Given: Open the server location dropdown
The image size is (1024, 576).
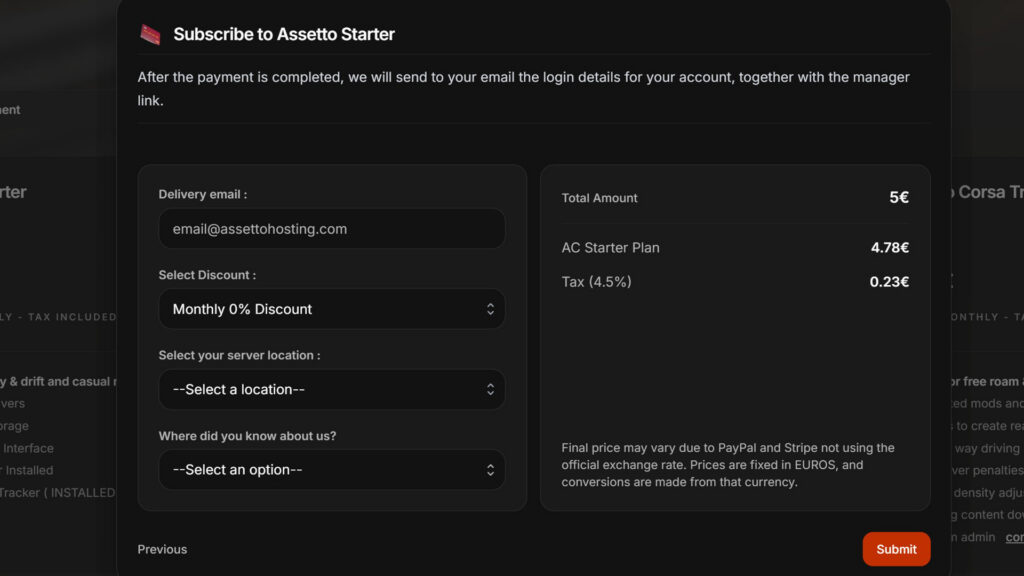Looking at the screenshot, I should pyautogui.click(x=332, y=389).
